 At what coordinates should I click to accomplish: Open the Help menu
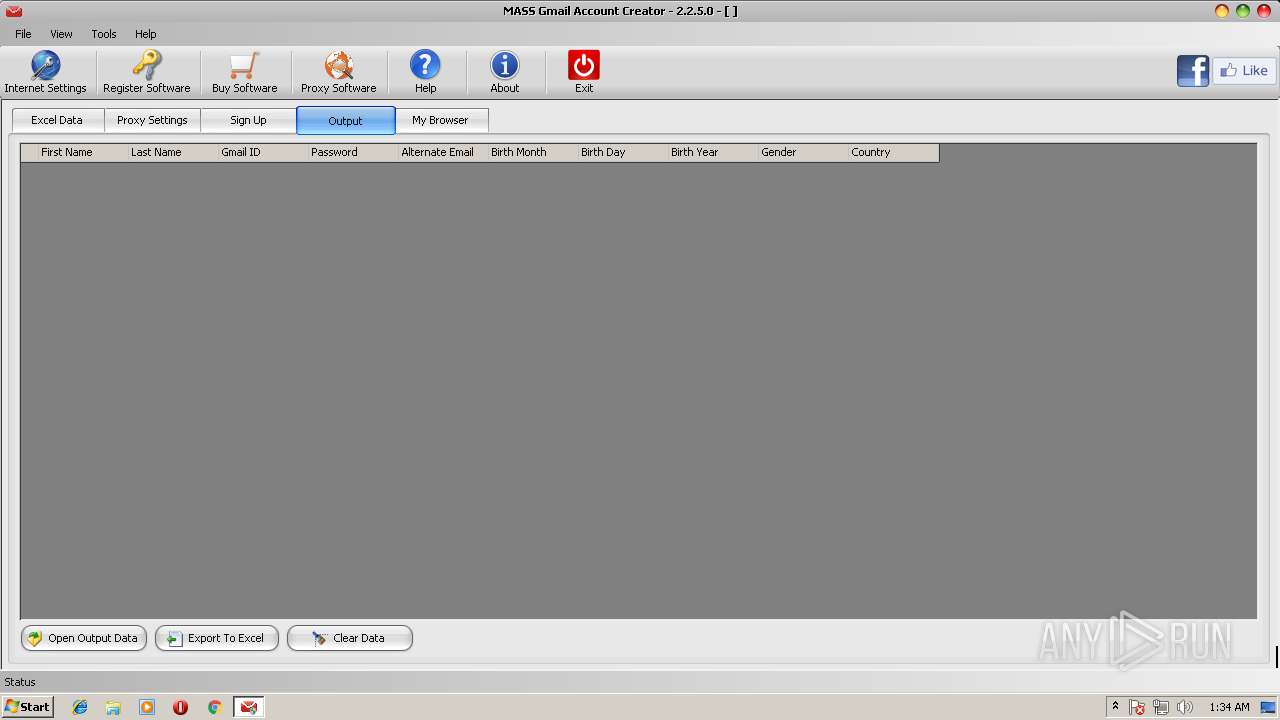coord(146,34)
